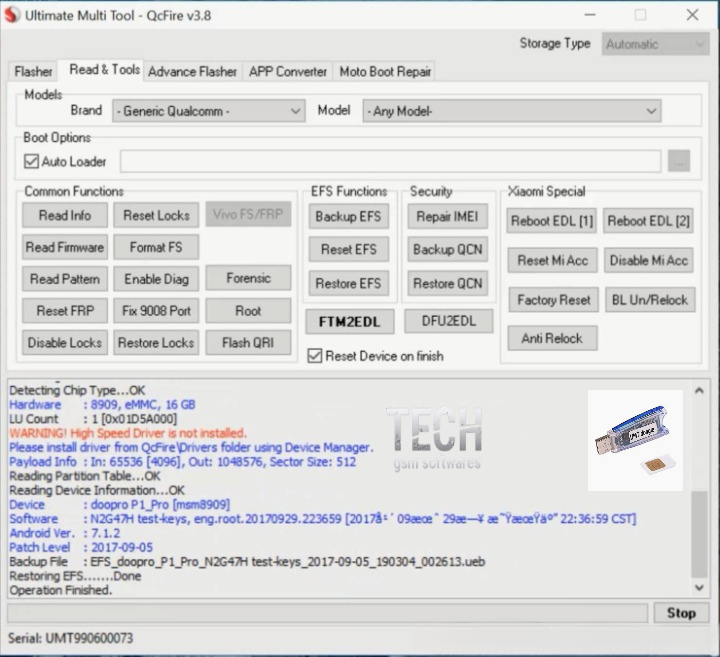The height and width of the screenshot is (657, 720).
Task: Click the Root button
Action: pos(248,310)
